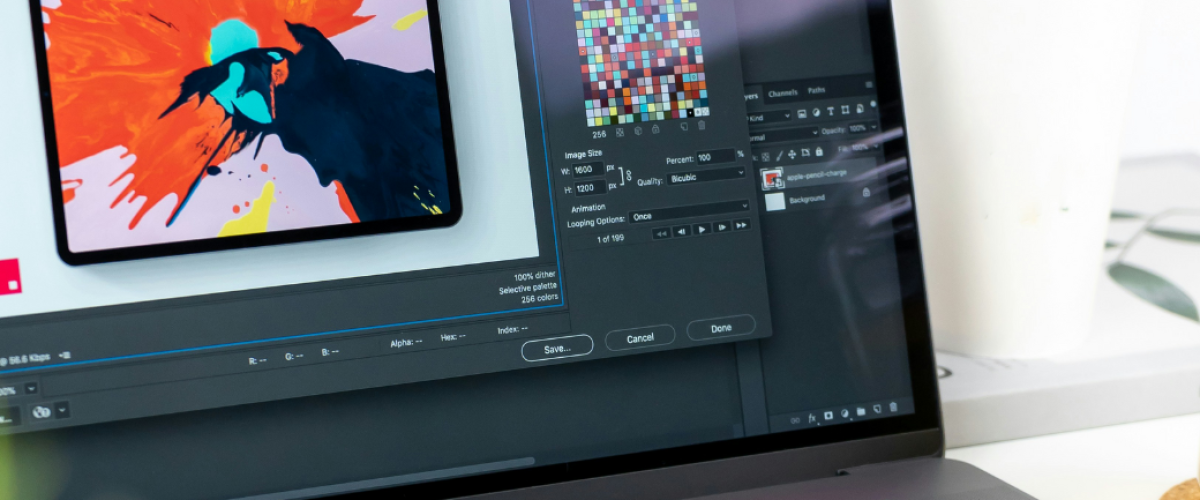The height and width of the screenshot is (500, 1200).
Task: Click the new group folder icon
Action: 861,411
